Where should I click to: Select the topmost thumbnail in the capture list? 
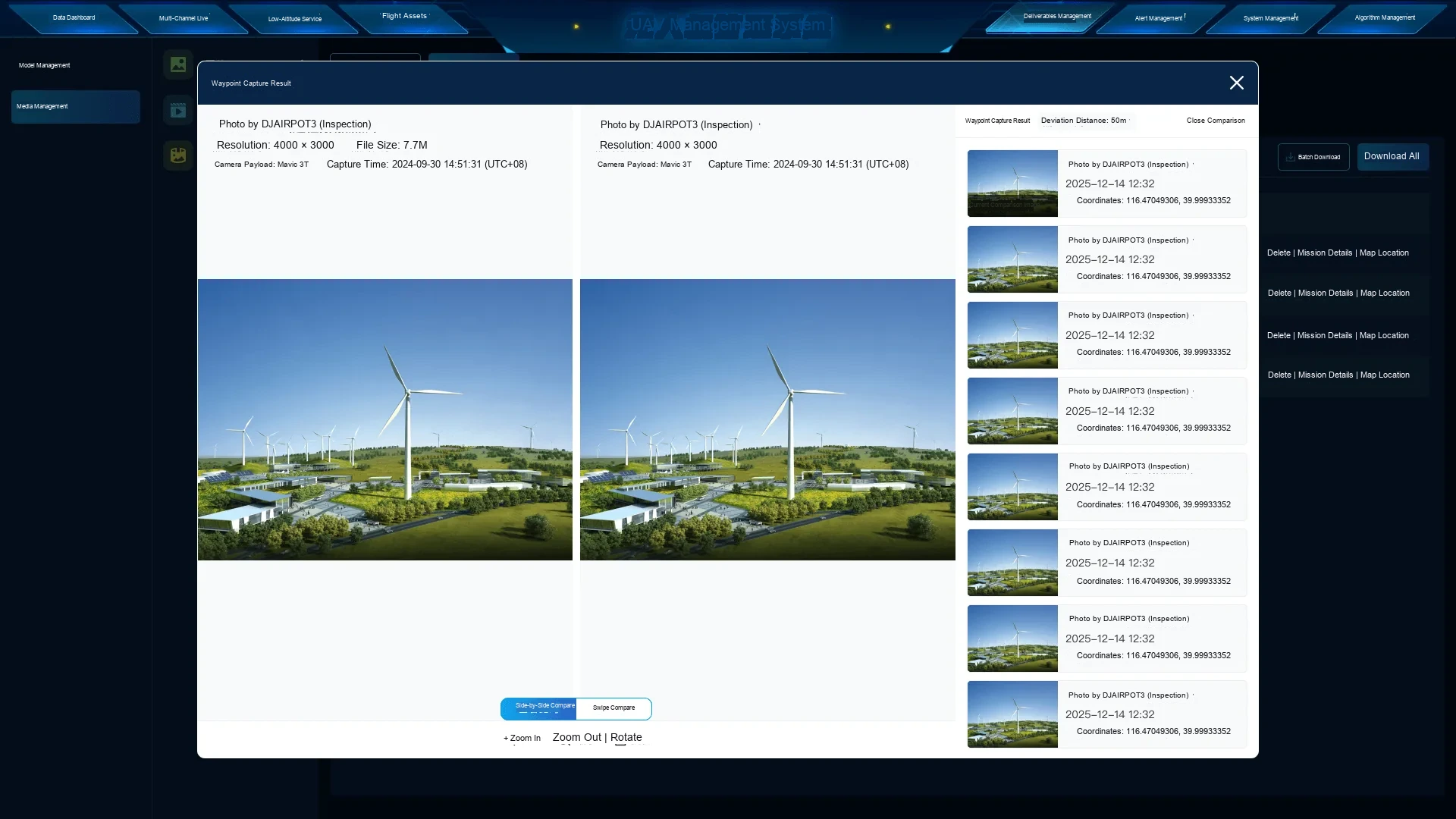click(1012, 184)
